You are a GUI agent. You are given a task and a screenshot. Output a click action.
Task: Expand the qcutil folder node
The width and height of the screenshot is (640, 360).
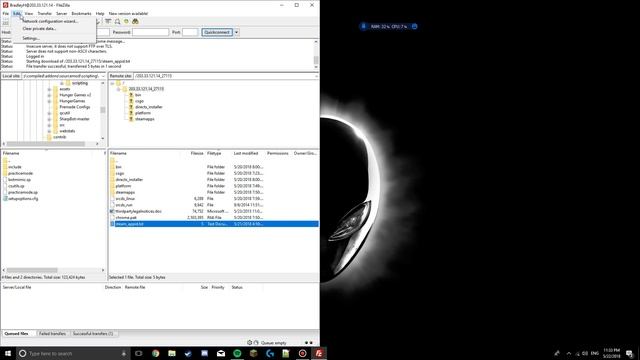coord(49,113)
